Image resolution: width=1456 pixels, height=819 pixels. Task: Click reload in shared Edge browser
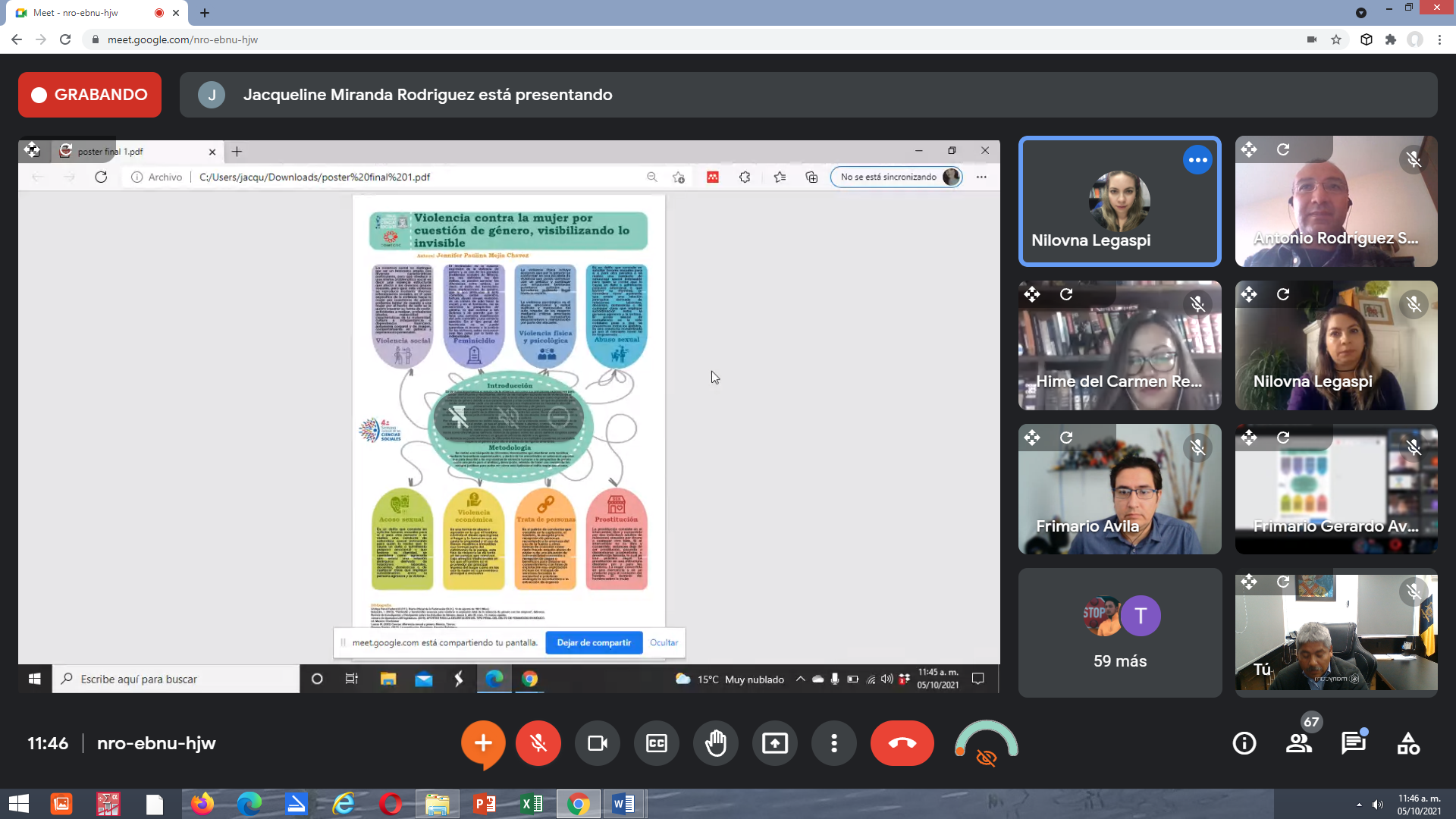[x=101, y=177]
